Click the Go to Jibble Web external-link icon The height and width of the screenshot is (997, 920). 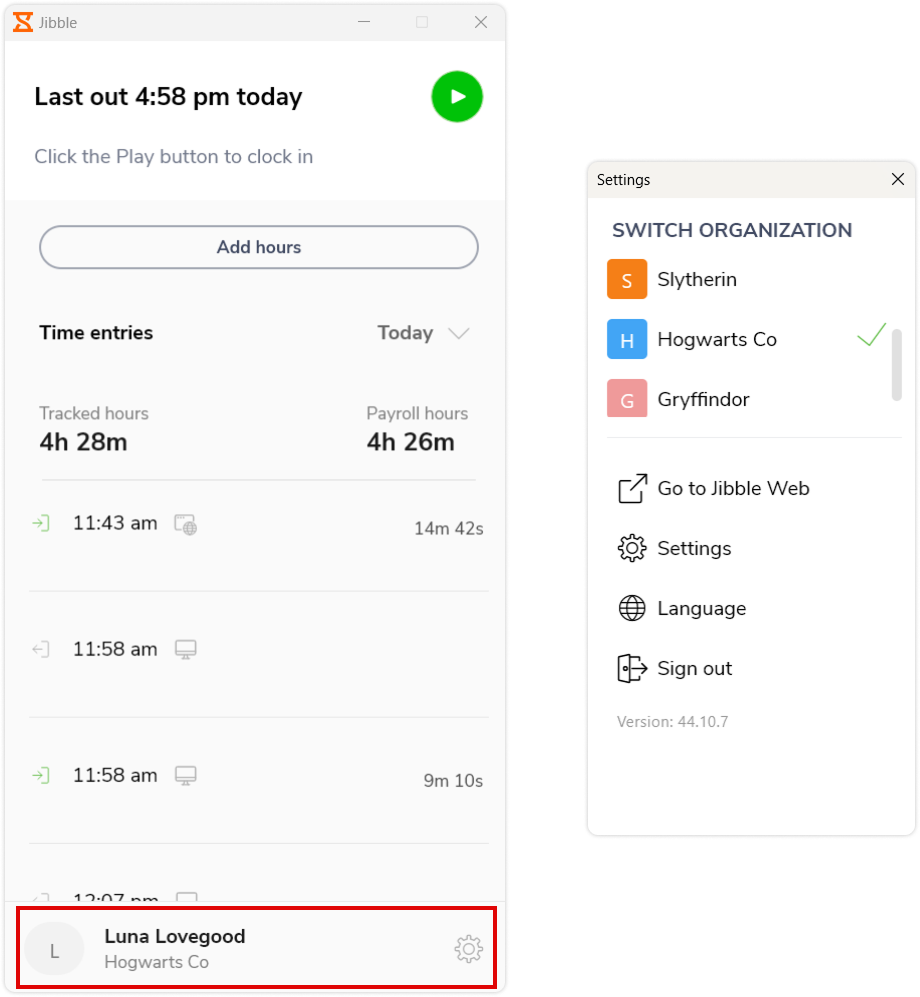(x=633, y=488)
